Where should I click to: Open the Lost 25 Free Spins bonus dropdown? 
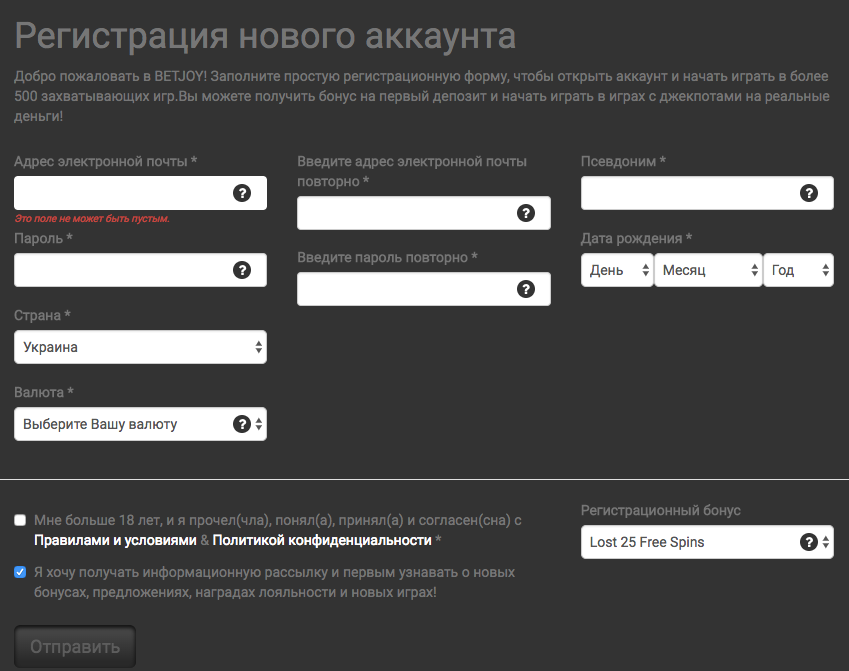707,542
